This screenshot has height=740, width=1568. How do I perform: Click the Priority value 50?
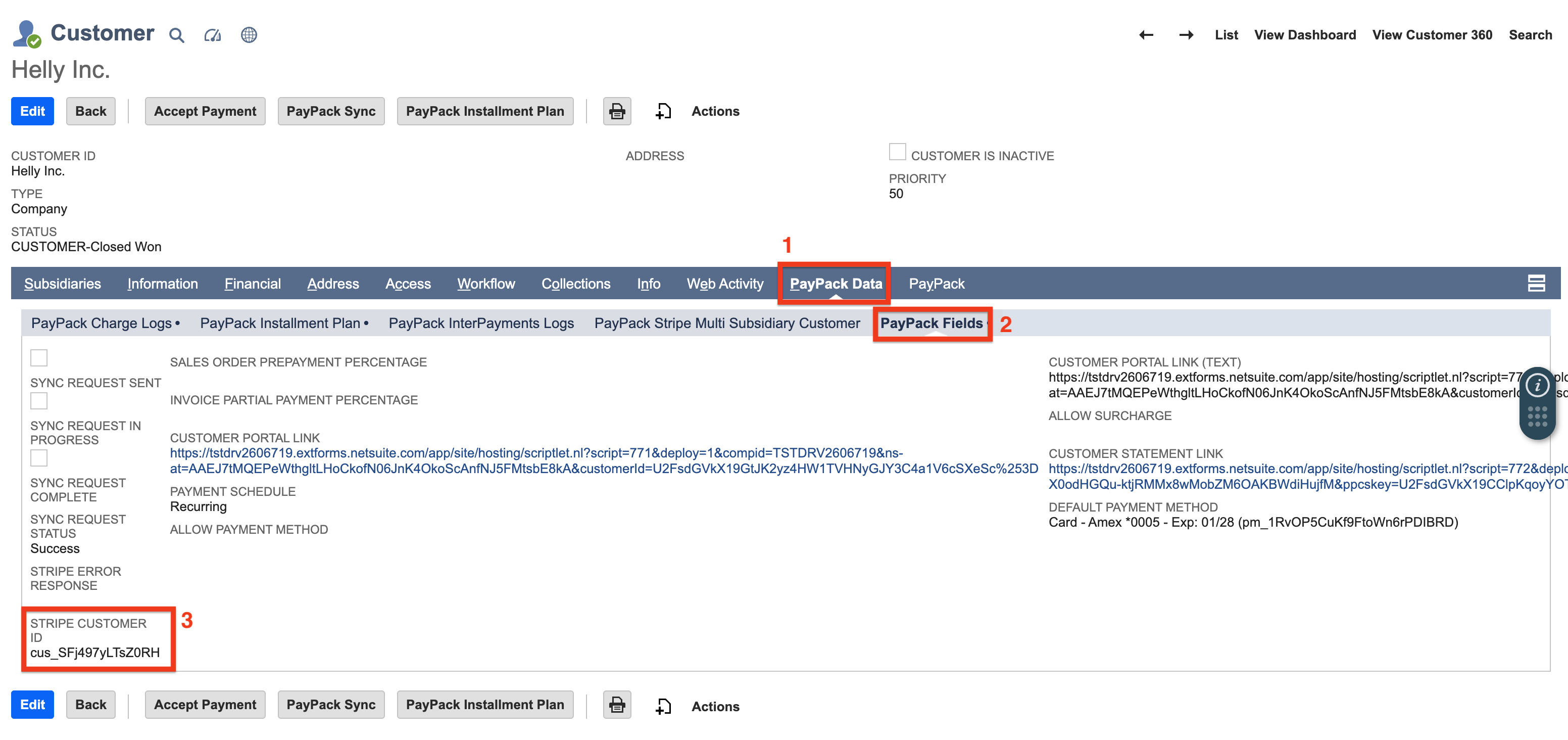[x=896, y=194]
